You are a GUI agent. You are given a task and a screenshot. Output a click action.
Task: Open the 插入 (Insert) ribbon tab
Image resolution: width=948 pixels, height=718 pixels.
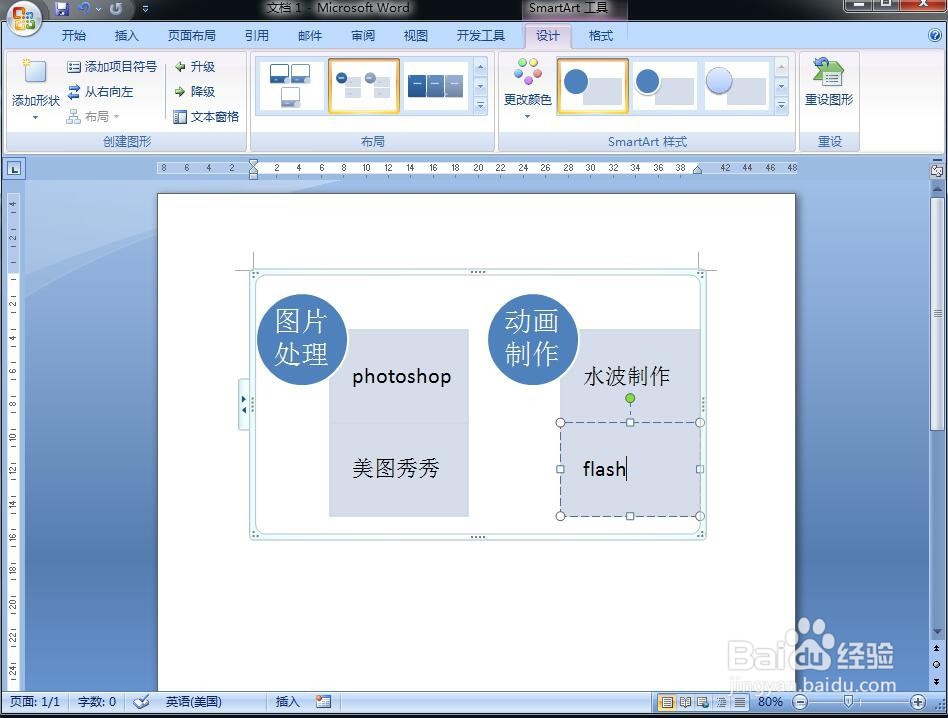[x=126, y=36]
